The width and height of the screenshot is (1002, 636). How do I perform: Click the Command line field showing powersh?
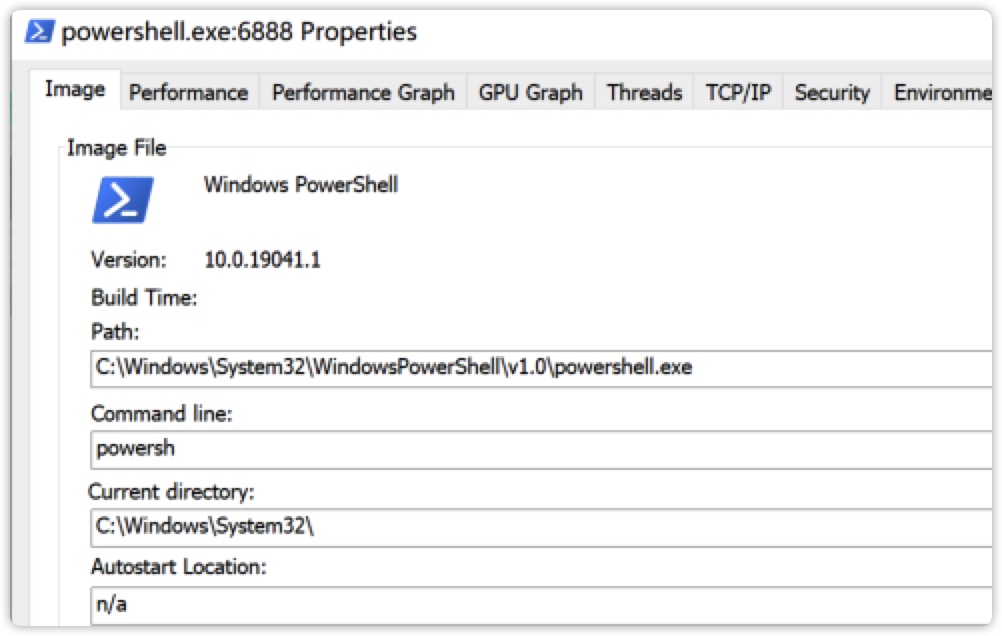[541, 449]
